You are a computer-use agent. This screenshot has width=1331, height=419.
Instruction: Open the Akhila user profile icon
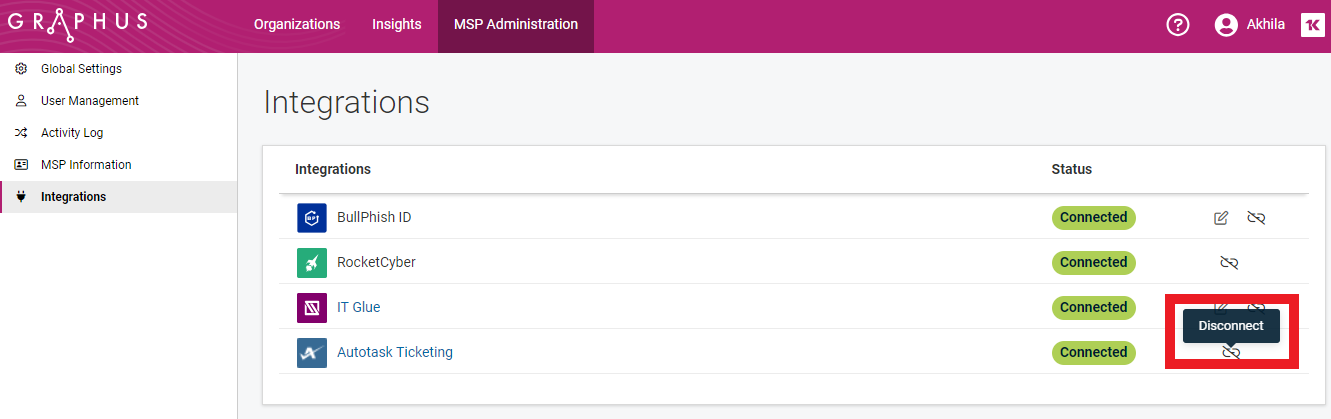[x=1226, y=25]
